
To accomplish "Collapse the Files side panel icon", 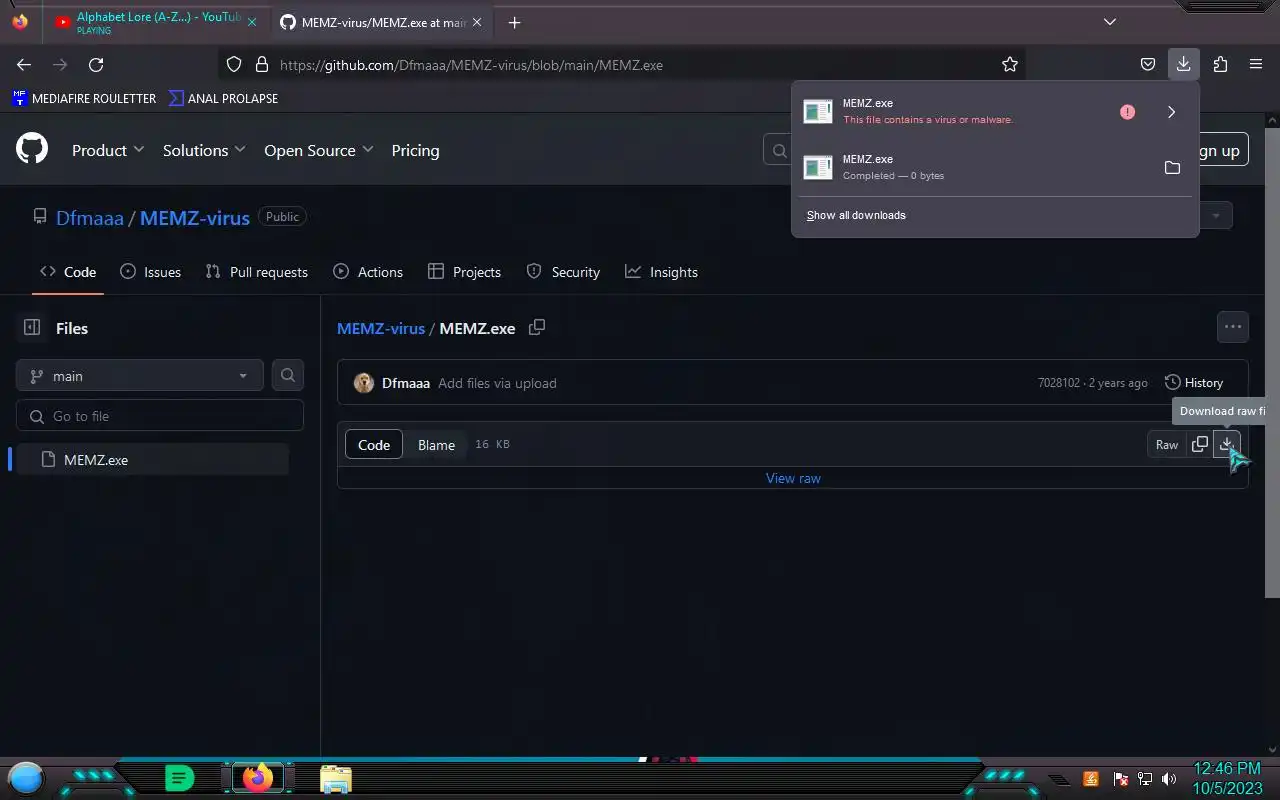I will pyautogui.click(x=32, y=327).
